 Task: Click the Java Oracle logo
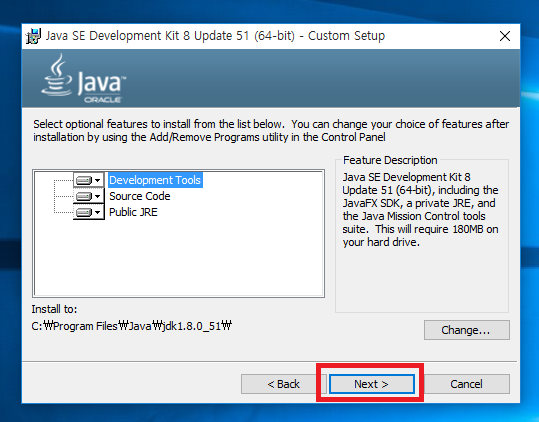[x=84, y=78]
